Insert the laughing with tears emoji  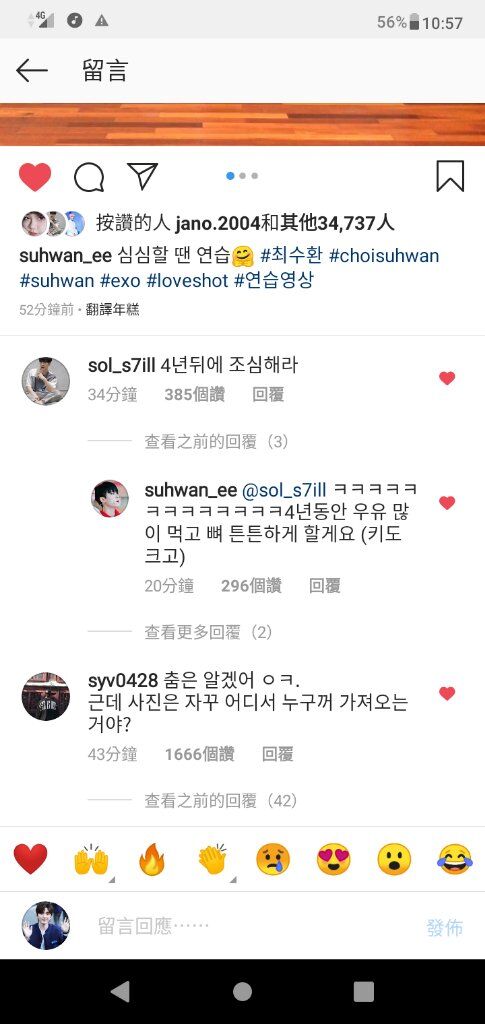pos(455,859)
